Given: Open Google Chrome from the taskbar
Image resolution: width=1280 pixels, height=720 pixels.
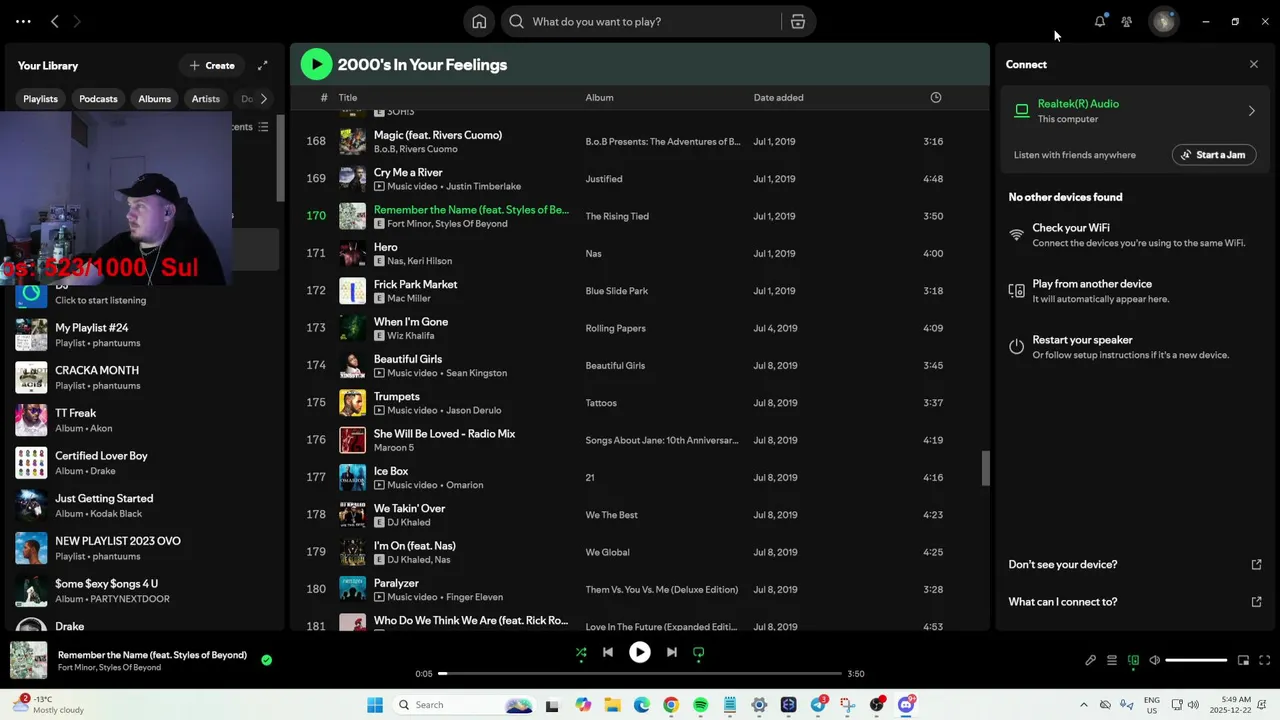Looking at the screenshot, I should click(x=671, y=705).
